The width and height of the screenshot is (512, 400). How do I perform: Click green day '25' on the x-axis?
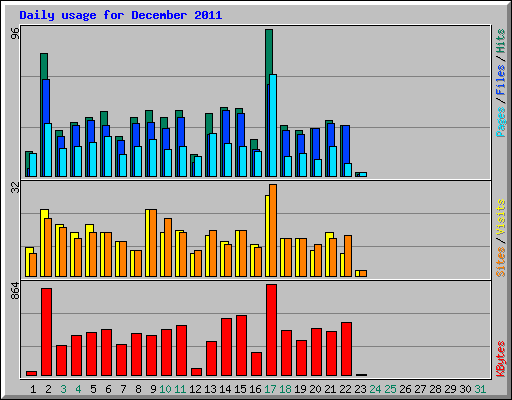(390, 389)
